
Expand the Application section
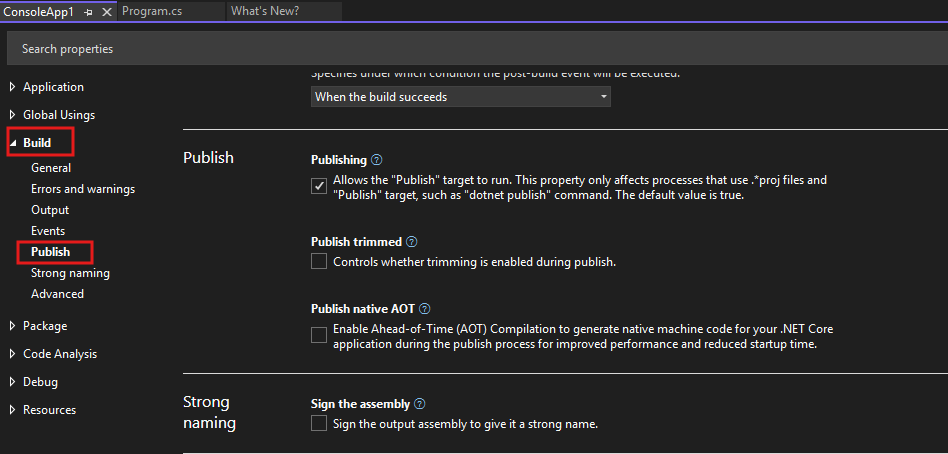tap(13, 87)
